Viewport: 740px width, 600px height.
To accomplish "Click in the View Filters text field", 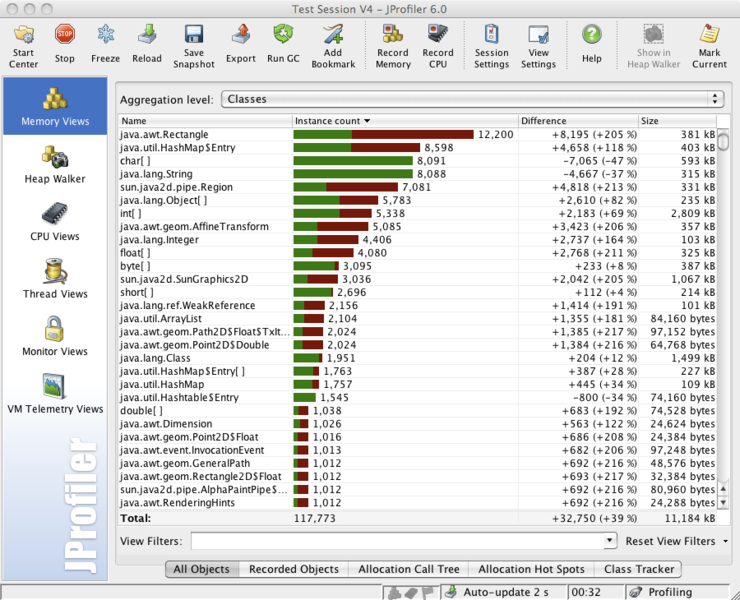I will pos(397,541).
